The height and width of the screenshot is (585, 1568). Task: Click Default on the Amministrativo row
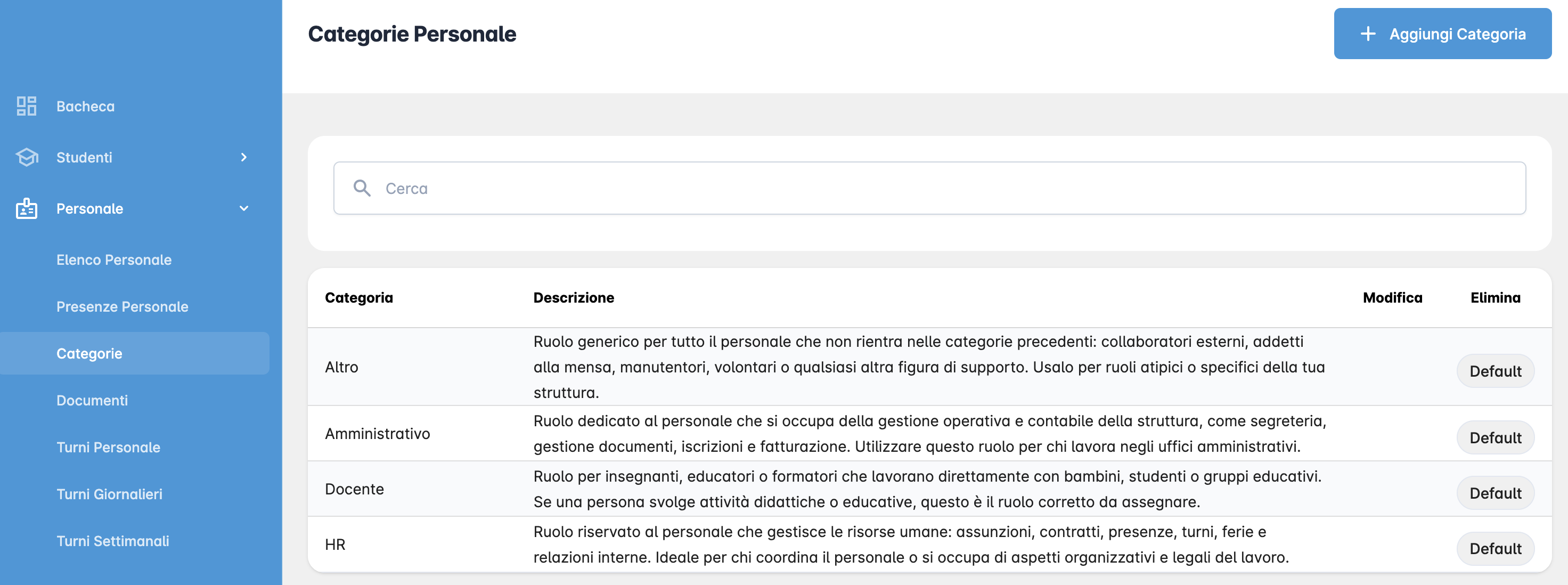1496,437
